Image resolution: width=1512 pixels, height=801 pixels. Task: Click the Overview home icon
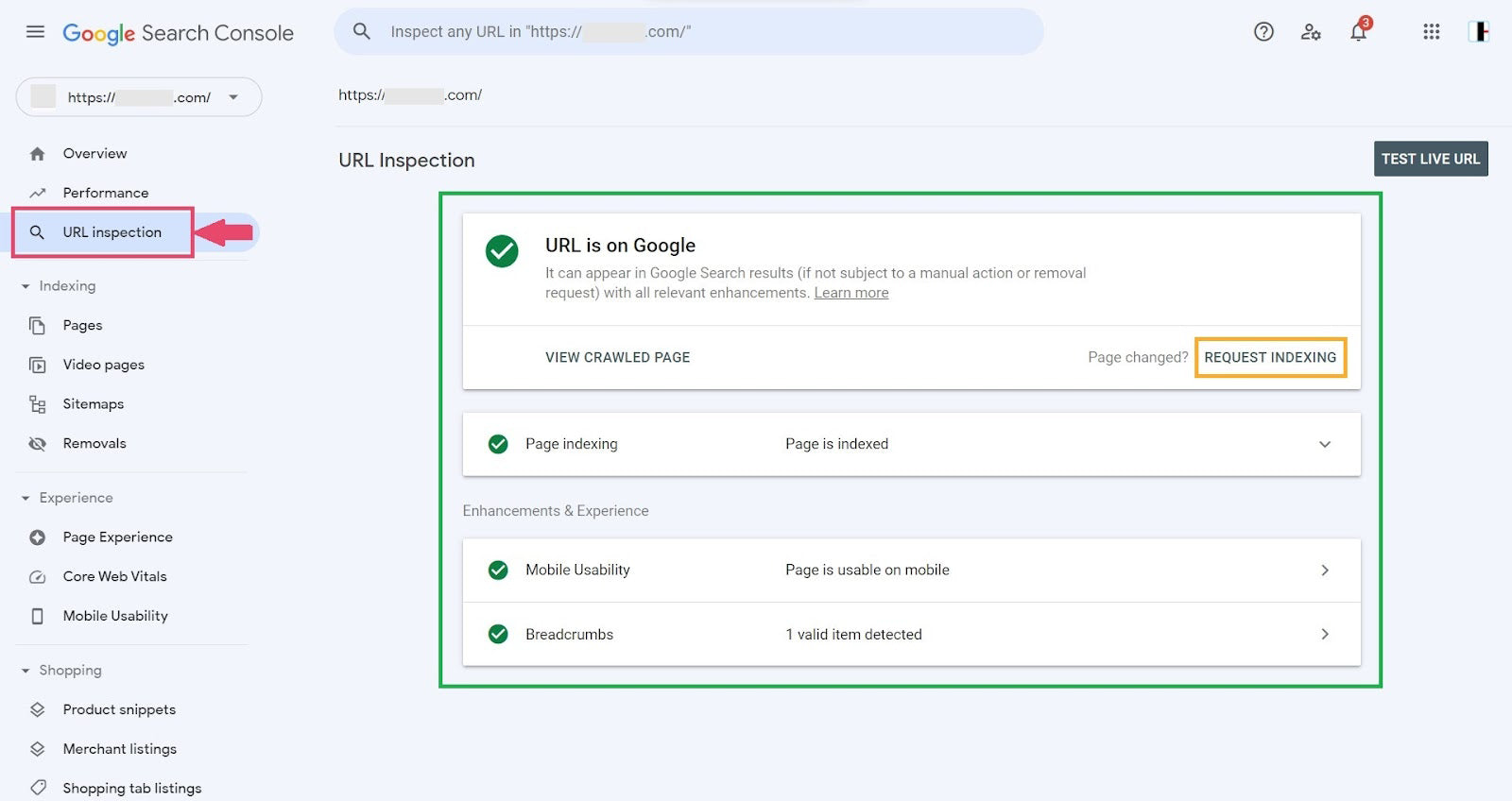[x=38, y=154]
